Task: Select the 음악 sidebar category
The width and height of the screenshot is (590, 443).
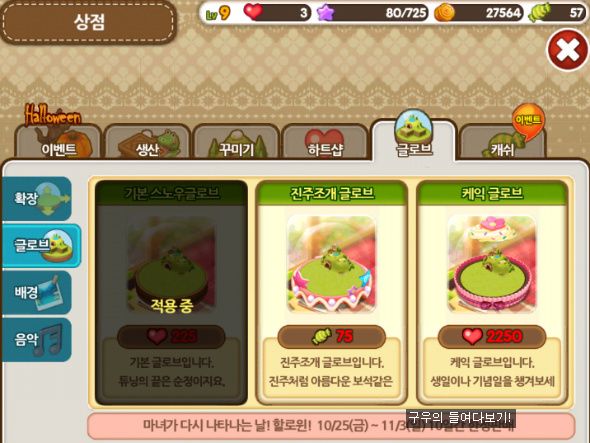Action: pyautogui.click(x=36, y=340)
